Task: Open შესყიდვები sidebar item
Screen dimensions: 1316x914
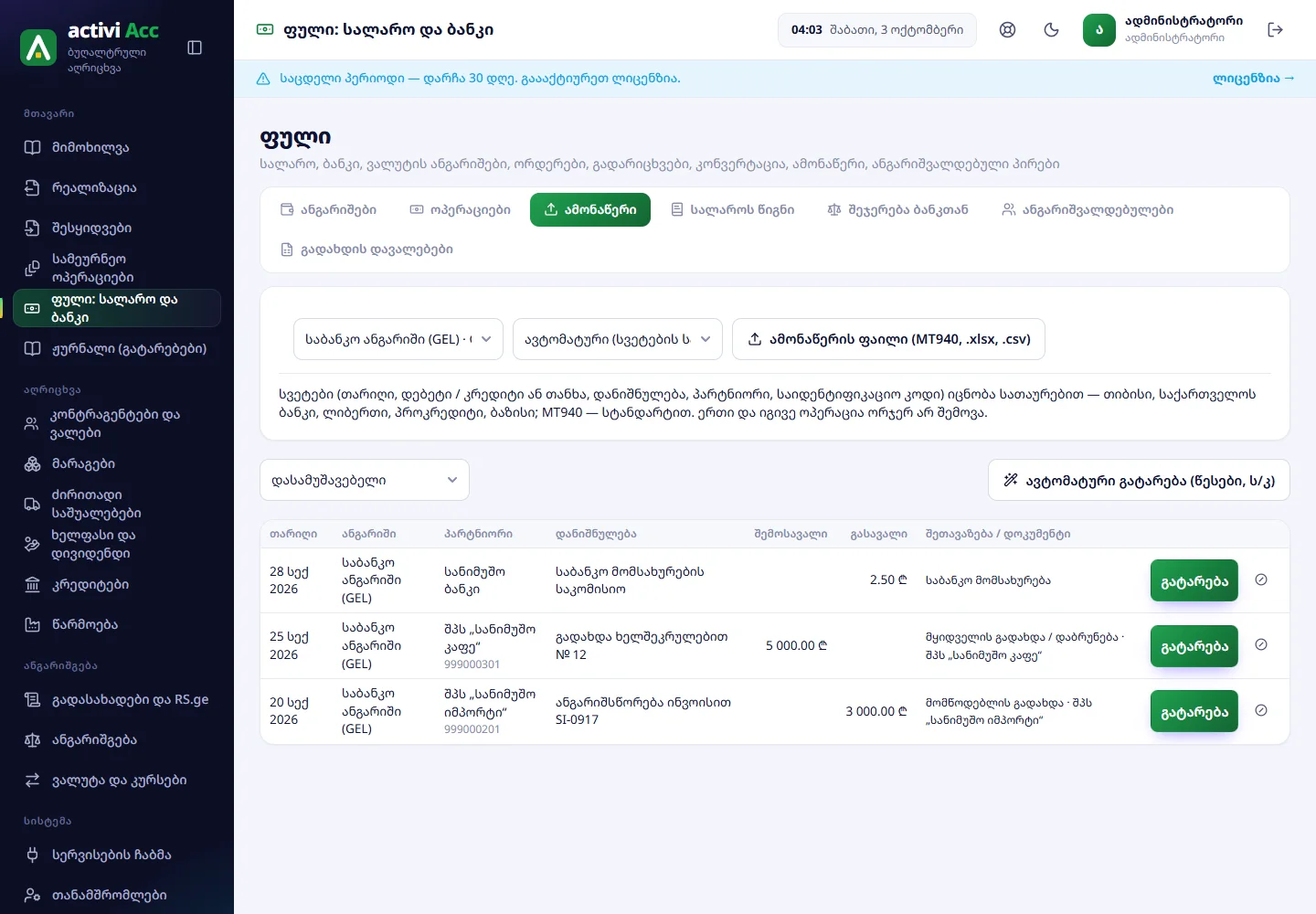Action: (x=117, y=228)
